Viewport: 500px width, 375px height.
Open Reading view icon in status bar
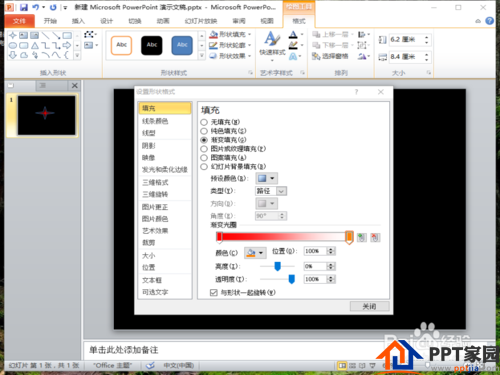click(x=362, y=366)
